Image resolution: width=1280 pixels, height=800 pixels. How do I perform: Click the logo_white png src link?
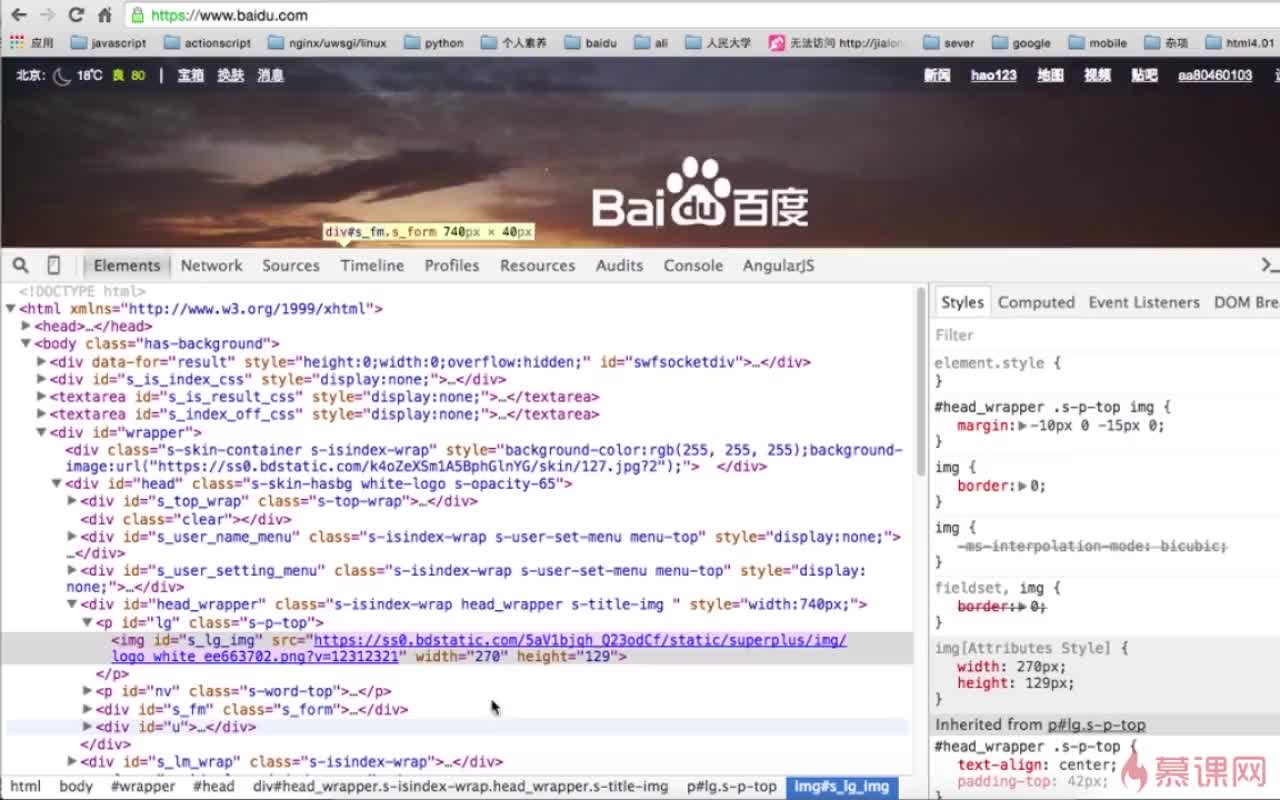click(479, 648)
